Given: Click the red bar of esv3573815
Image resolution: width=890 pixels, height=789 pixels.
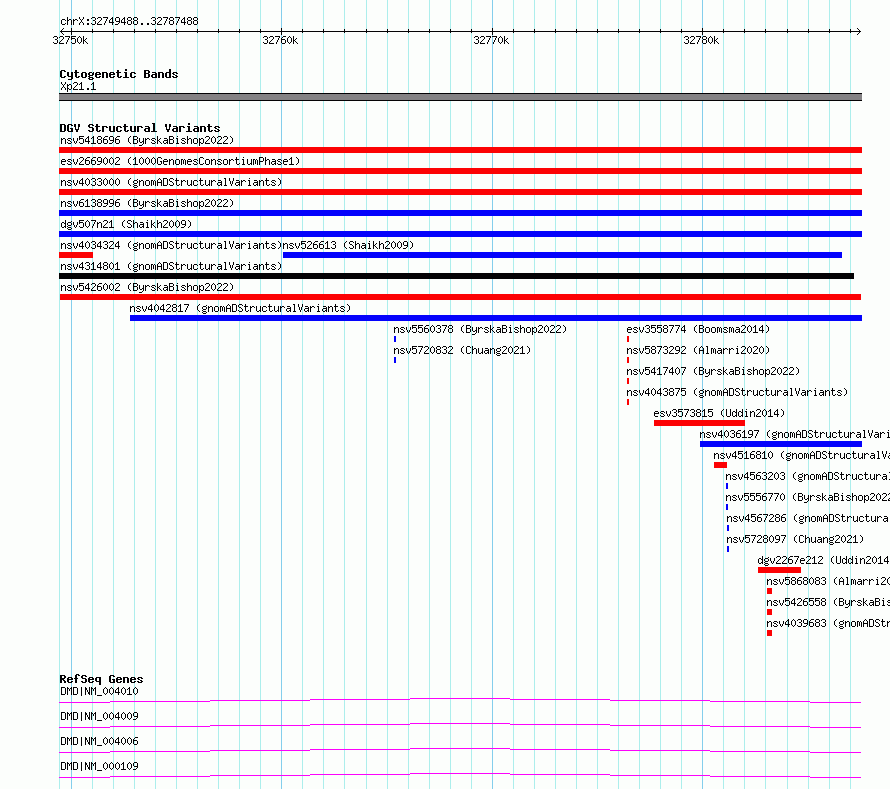Looking at the screenshot, I should pos(699,423).
